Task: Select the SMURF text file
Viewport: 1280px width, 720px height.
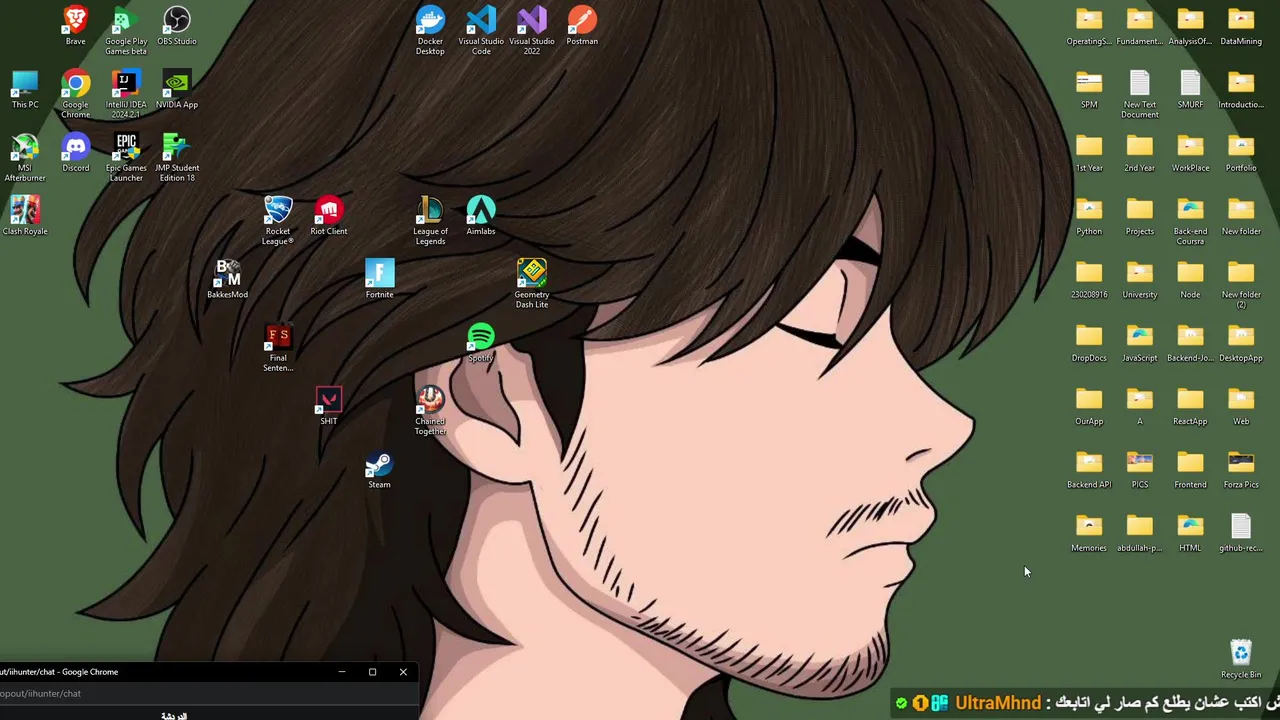Action: pyautogui.click(x=1190, y=88)
